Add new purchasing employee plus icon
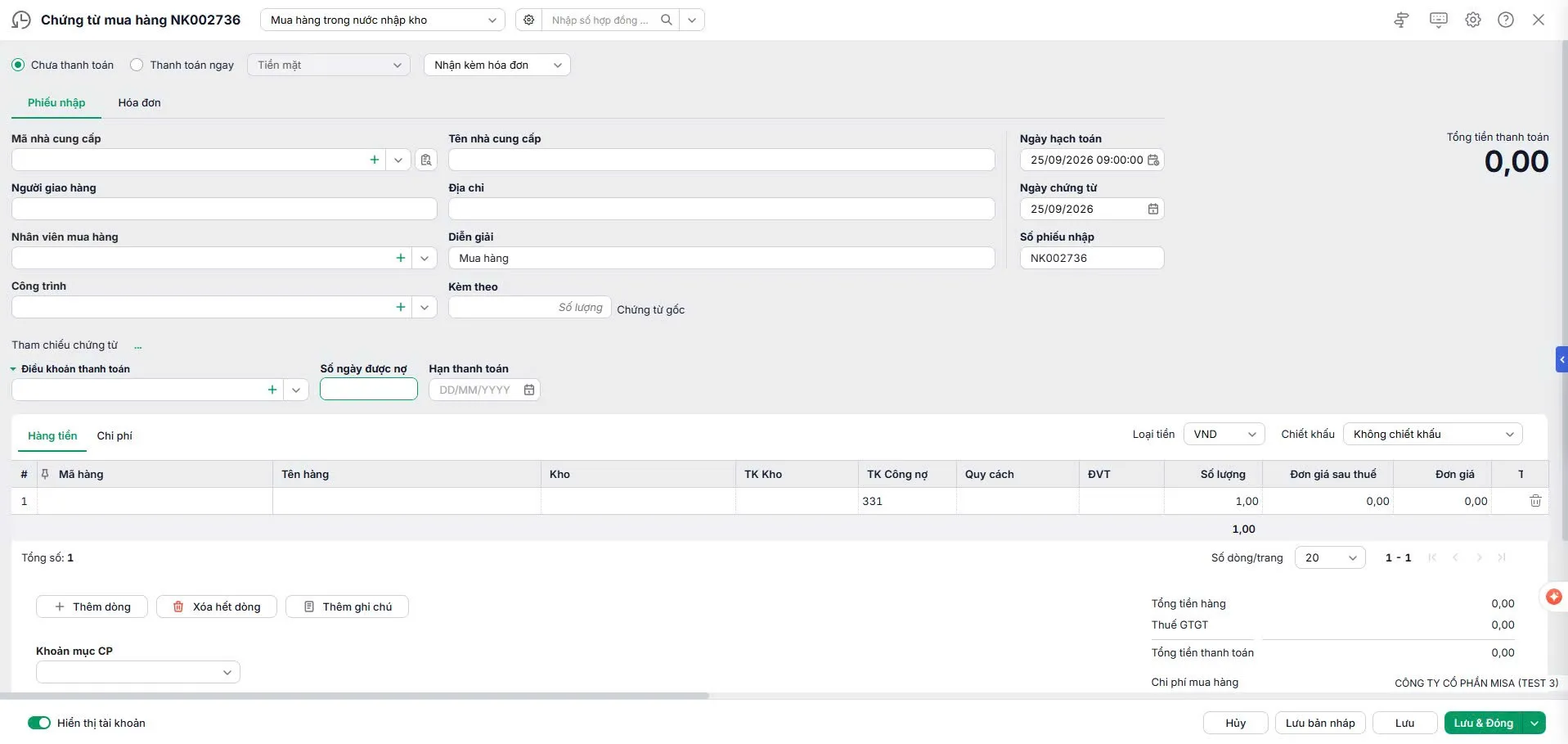The height and width of the screenshot is (744, 1568). (401, 258)
